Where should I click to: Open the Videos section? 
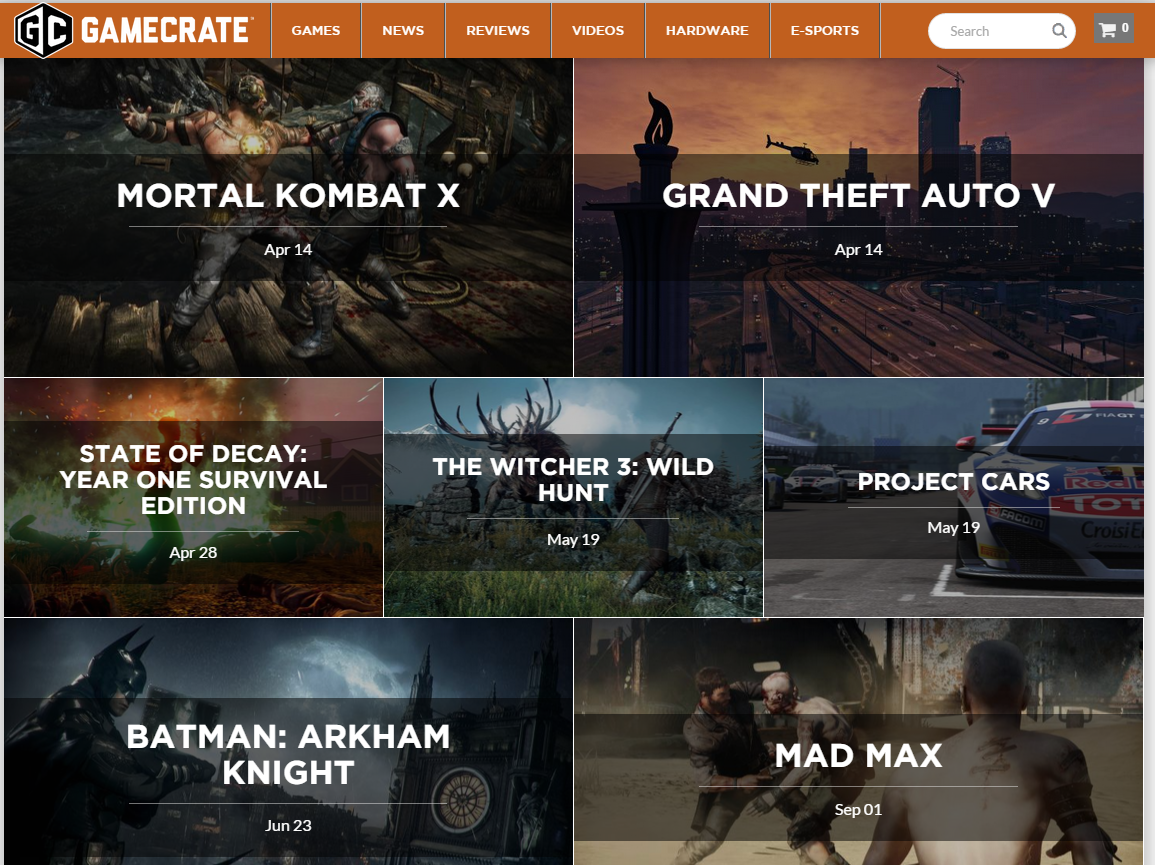coord(598,30)
